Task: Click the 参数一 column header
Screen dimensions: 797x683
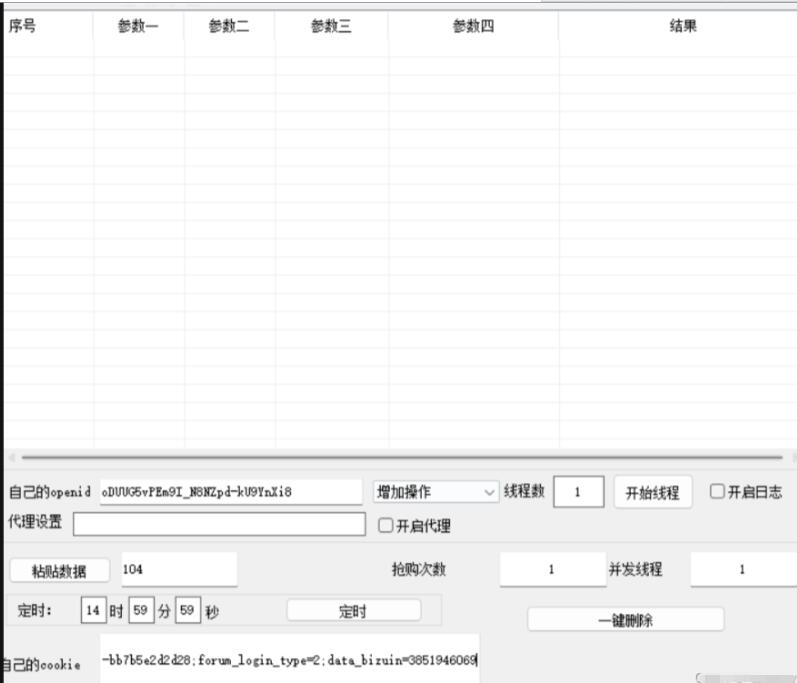Action: click(x=139, y=27)
